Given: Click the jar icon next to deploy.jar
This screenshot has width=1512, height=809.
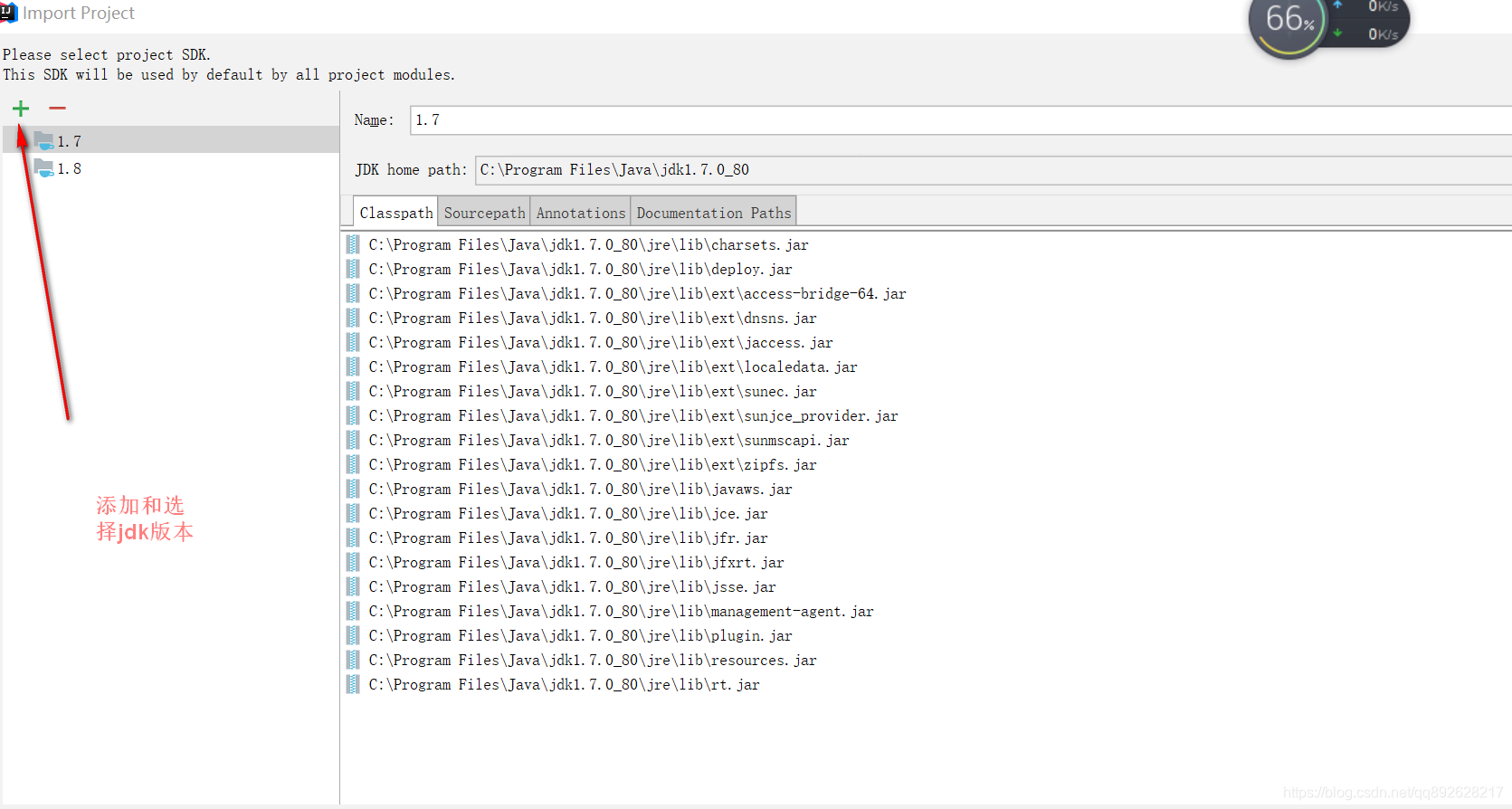Looking at the screenshot, I should pyautogui.click(x=353, y=269).
